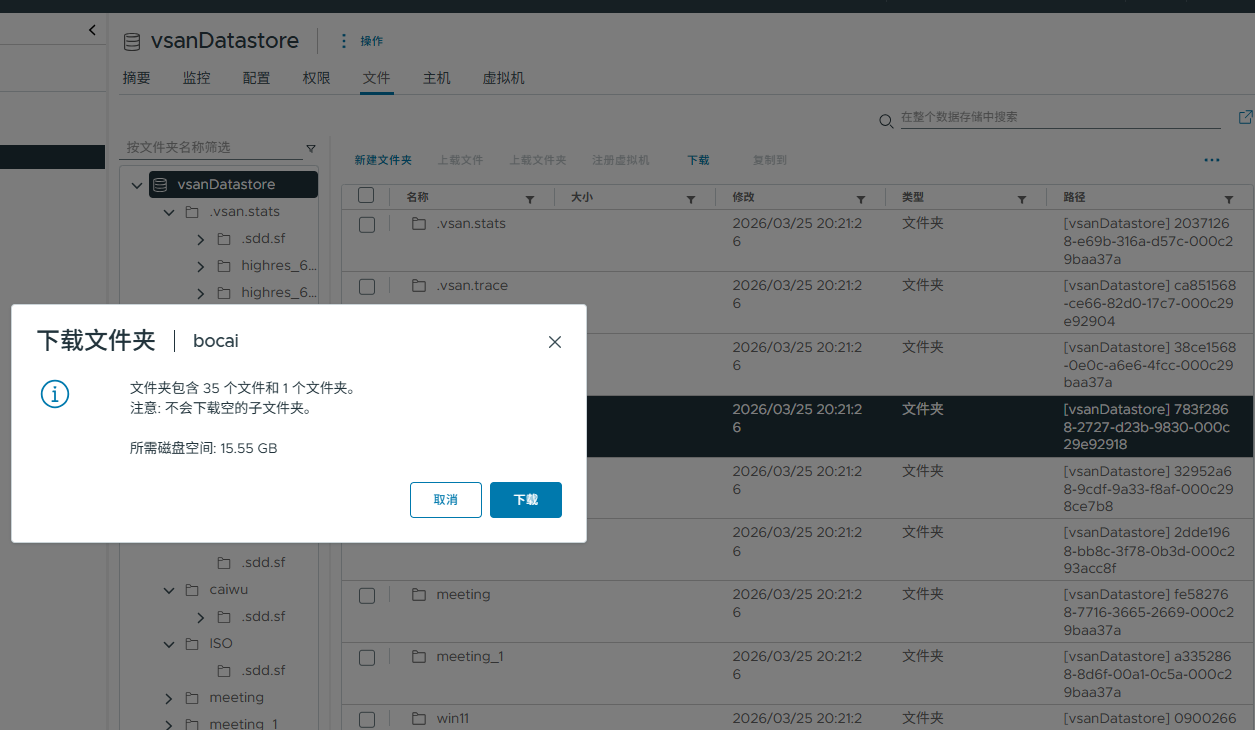Image resolution: width=1255 pixels, height=730 pixels.
Task: Switch to the 配置 tab
Action: pyautogui.click(x=257, y=78)
